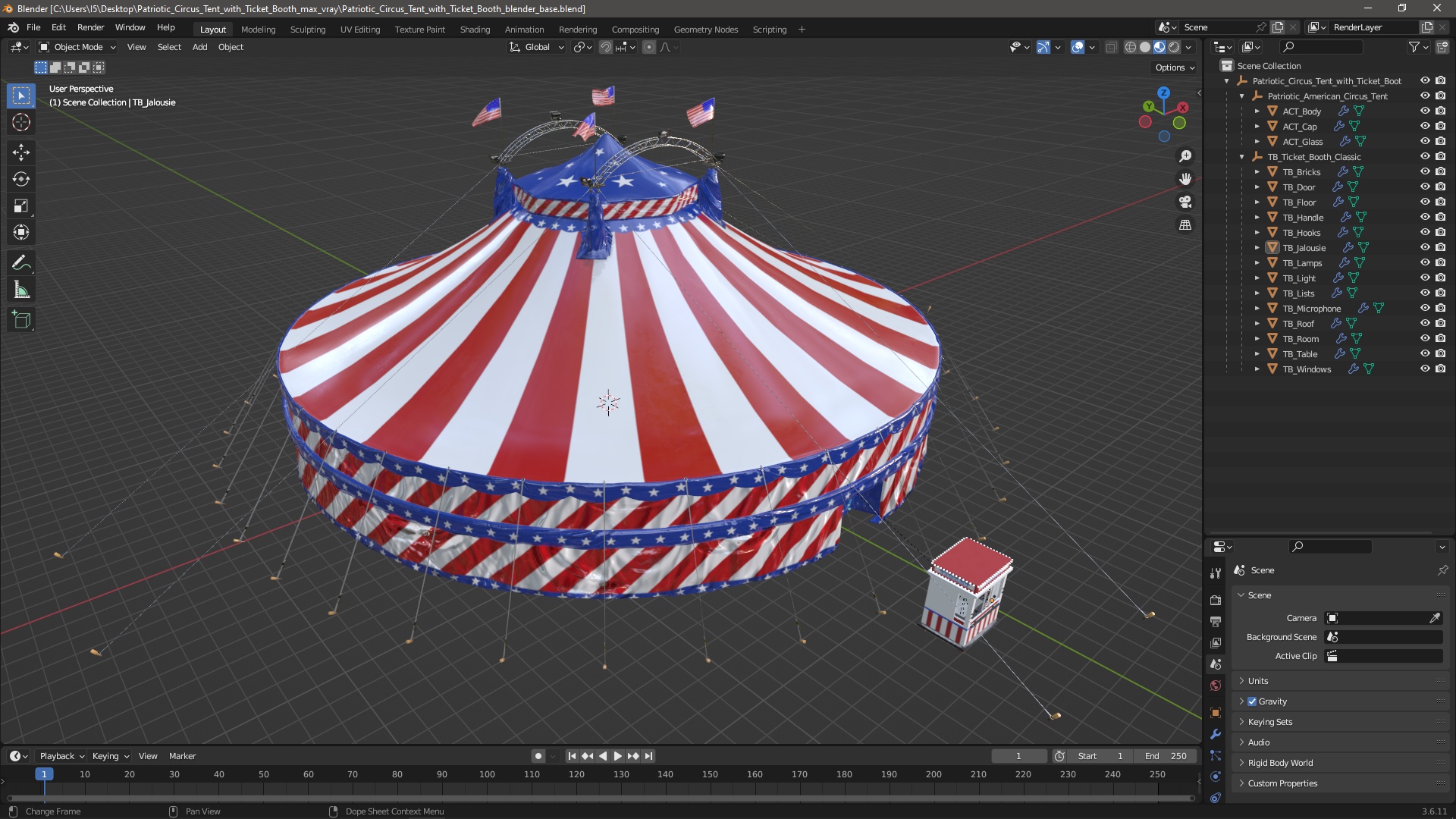Select the Move tool
Screen dimensions: 1456x819
(x=21, y=152)
